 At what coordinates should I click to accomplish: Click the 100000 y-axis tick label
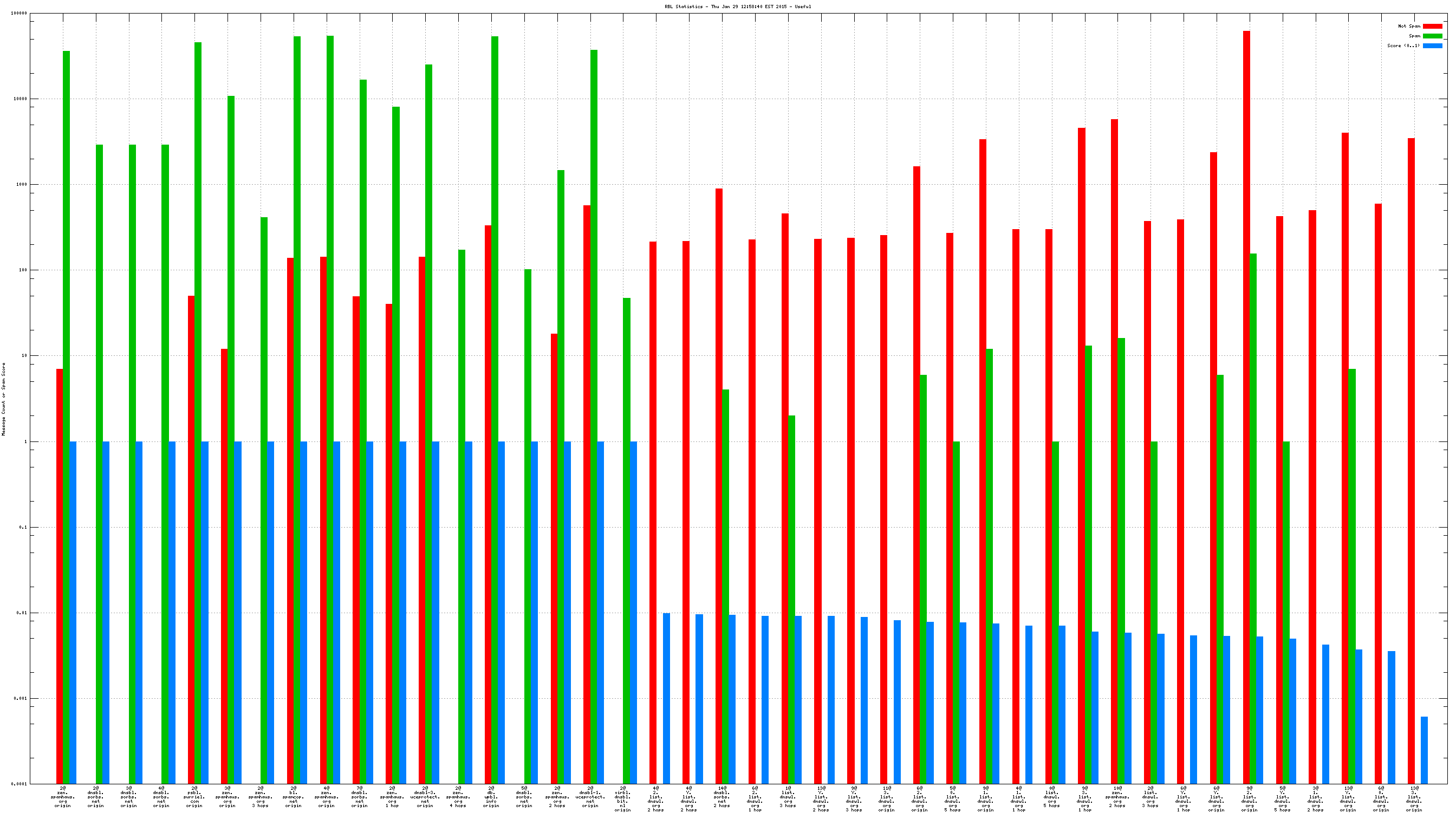(x=19, y=14)
